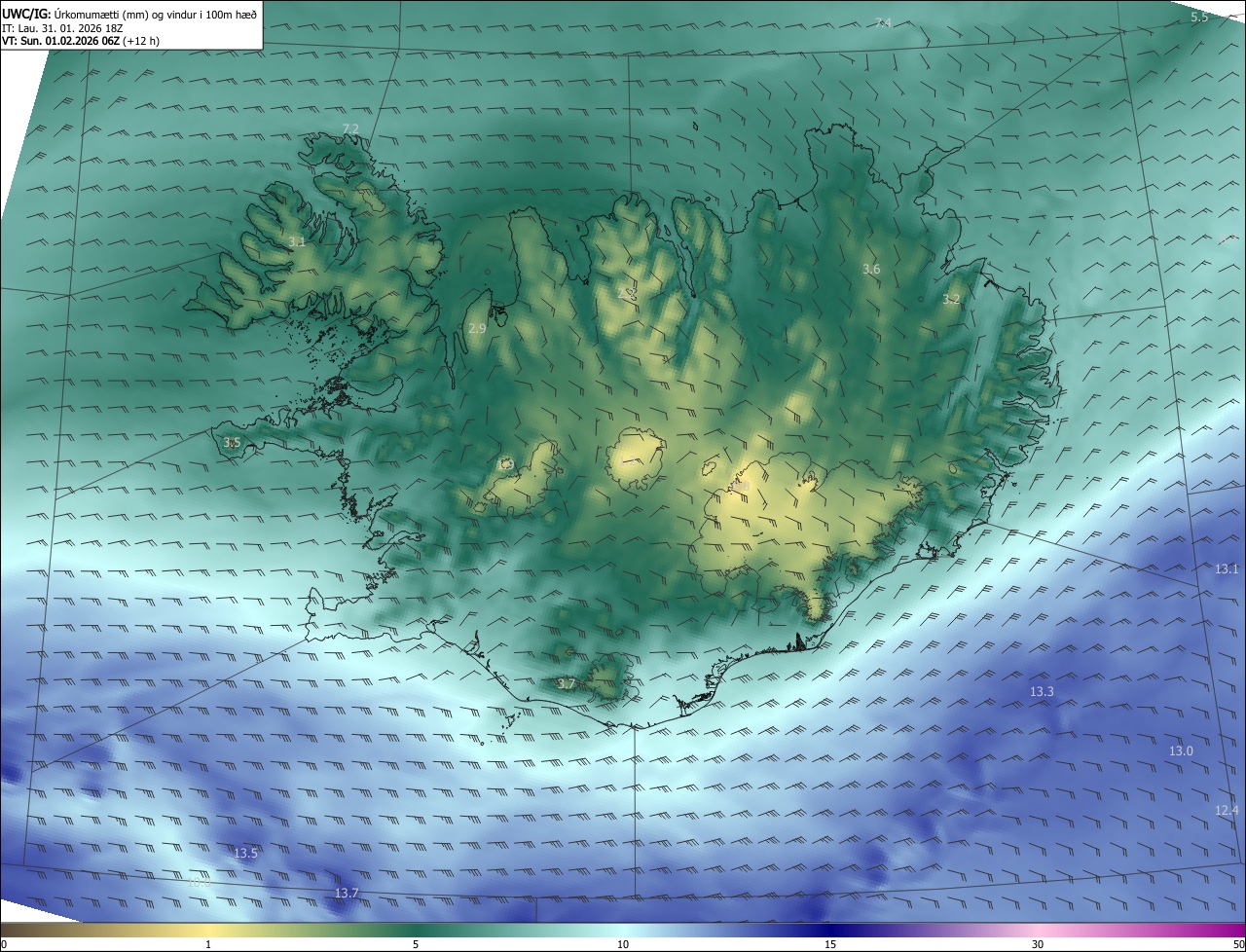Click the 2.9 precipitation value
1246x952 pixels.
pos(477,329)
